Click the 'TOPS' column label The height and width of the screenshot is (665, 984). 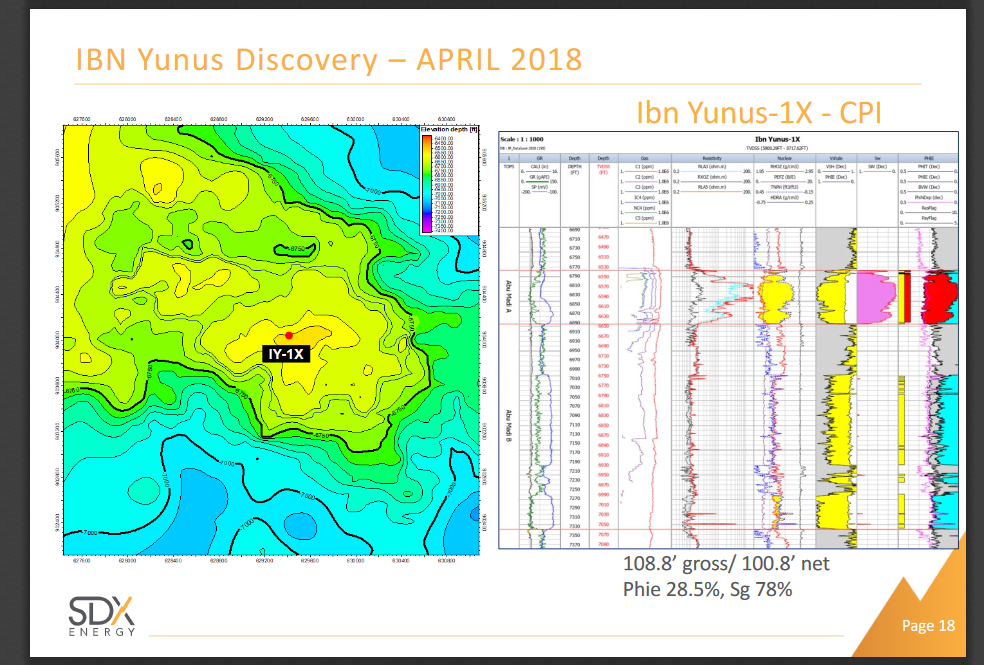[x=509, y=166]
